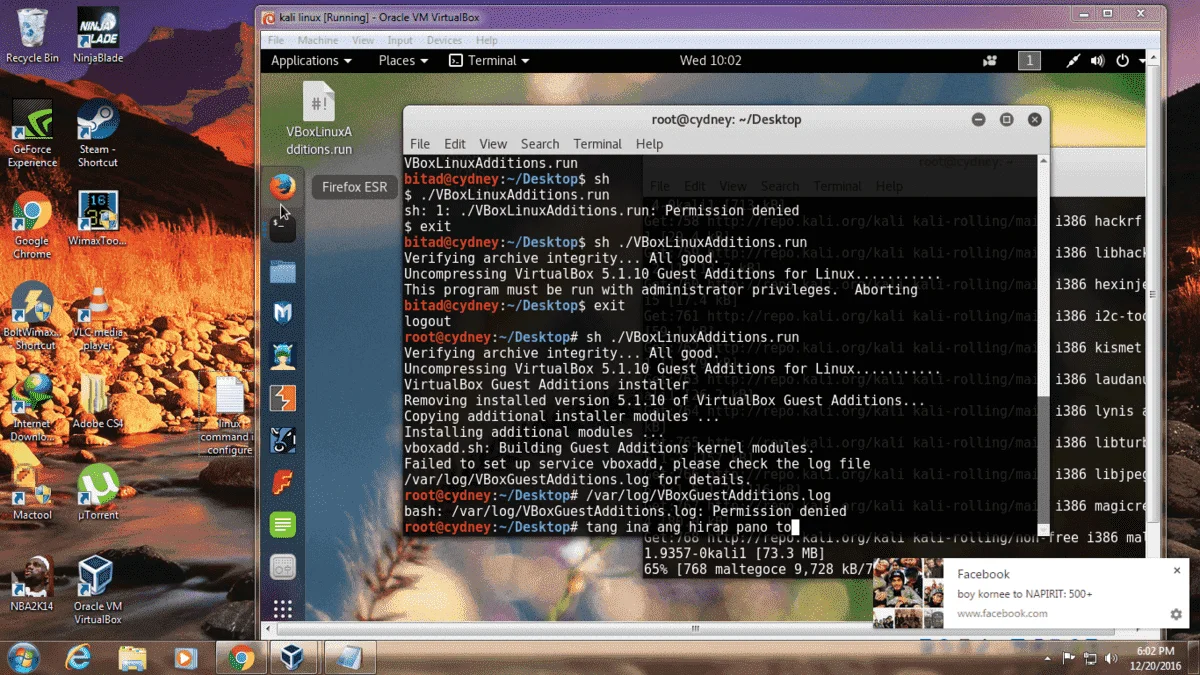The height and width of the screenshot is (675, 1200).
Task: Open Facebook notification settings gear
Action: (1176, 614)
